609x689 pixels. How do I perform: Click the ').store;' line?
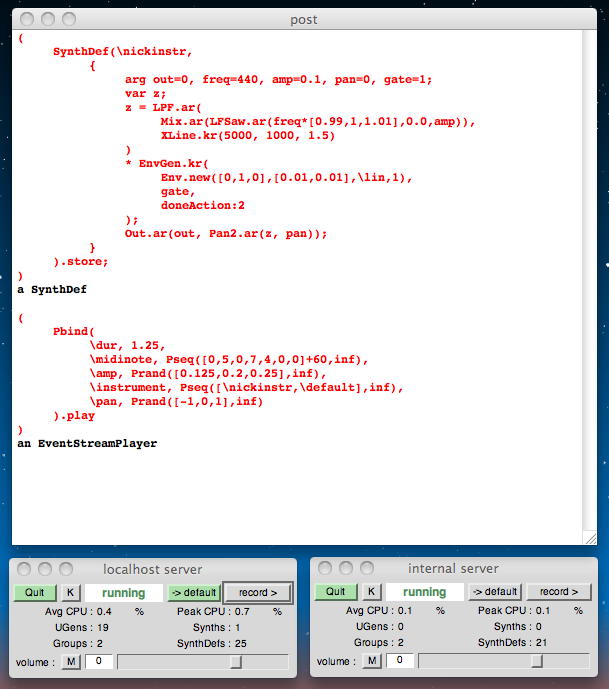point(80,262)
